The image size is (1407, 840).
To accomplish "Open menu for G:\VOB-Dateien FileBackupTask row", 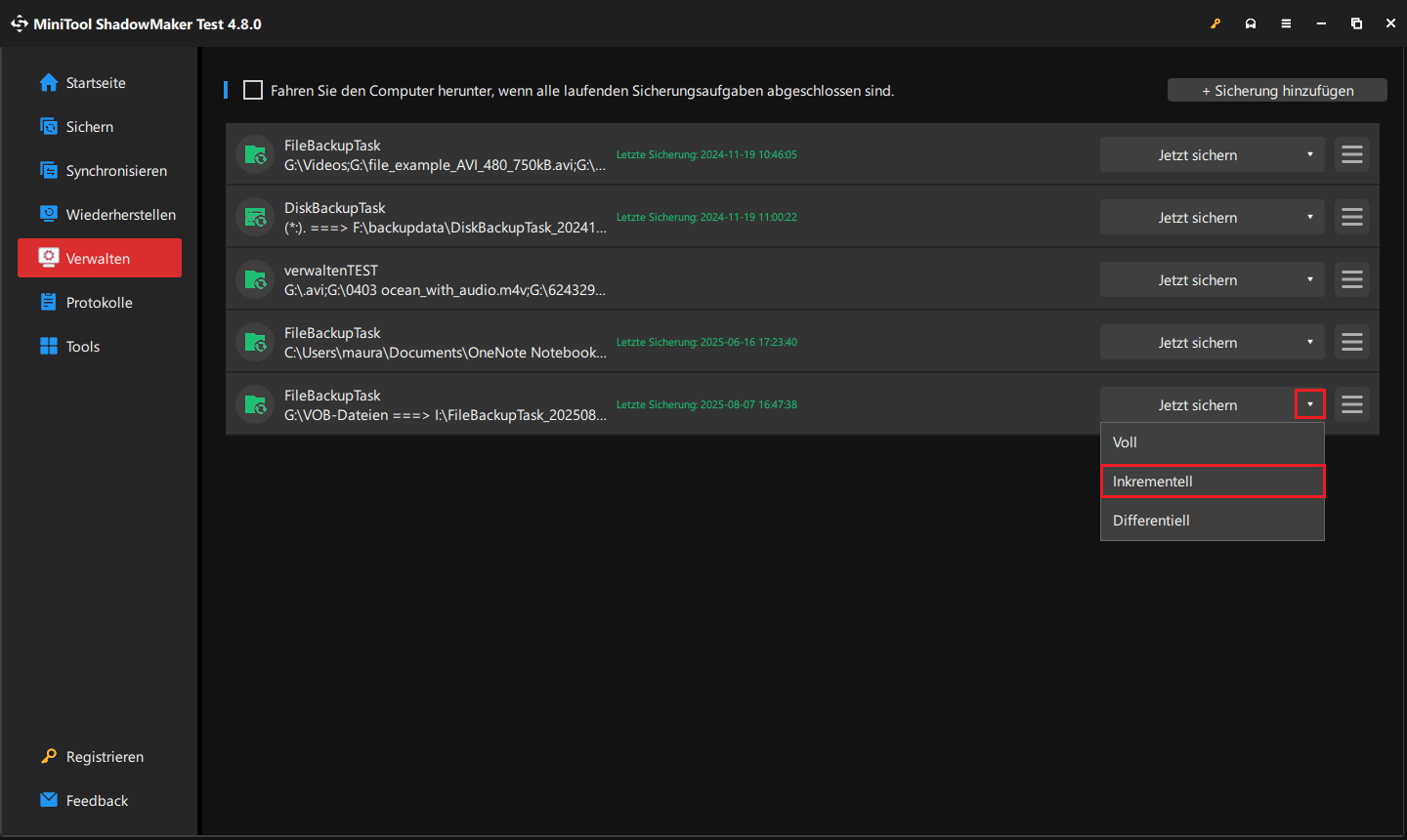I will [x=1352, y=404].
